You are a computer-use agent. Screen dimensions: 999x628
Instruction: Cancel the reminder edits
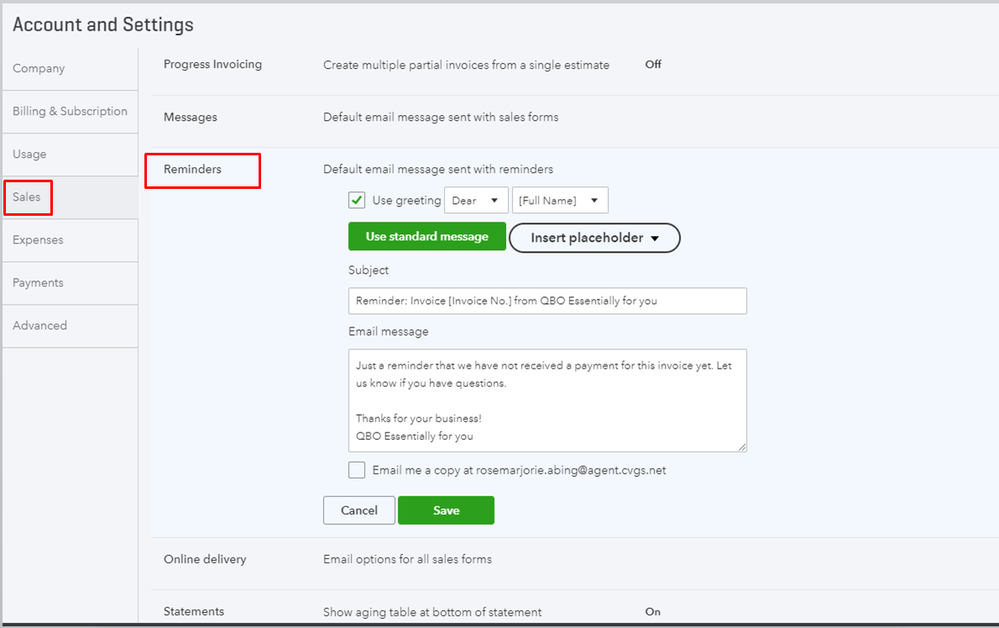[x=359, y=510]
